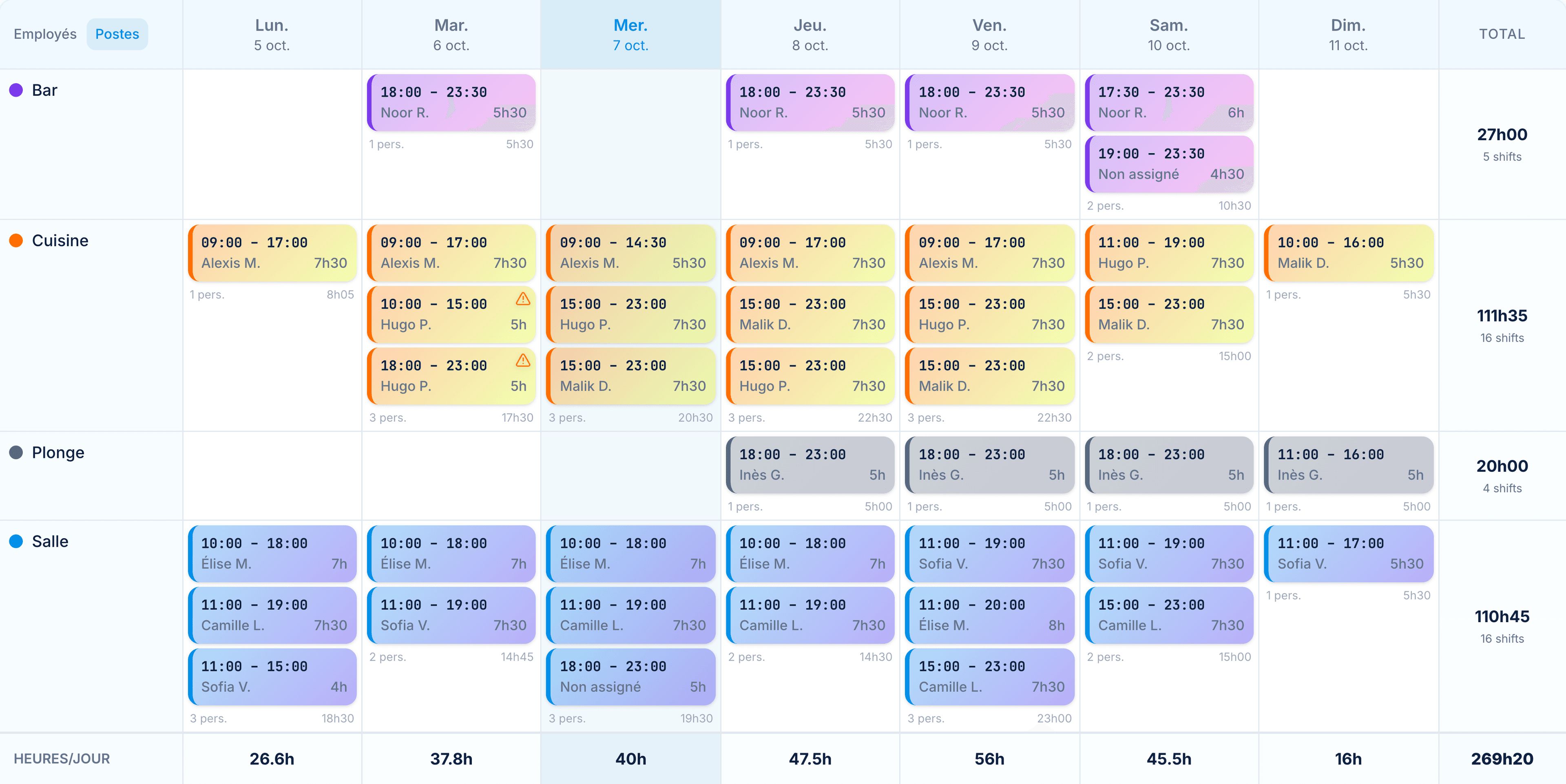Open the Mer. 7 oct. column header

[x=630, y=35]
